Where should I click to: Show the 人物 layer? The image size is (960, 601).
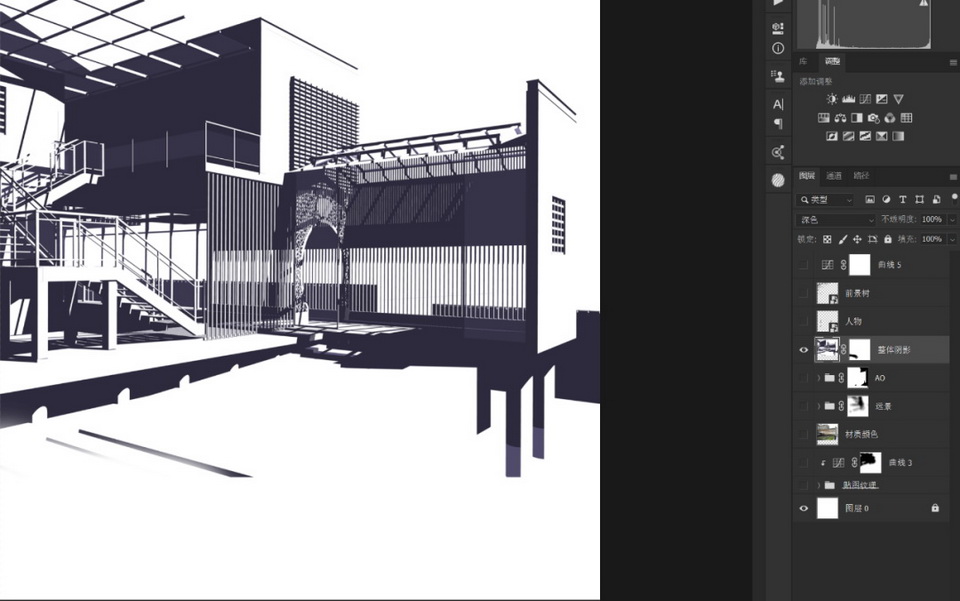click(803, 321)
